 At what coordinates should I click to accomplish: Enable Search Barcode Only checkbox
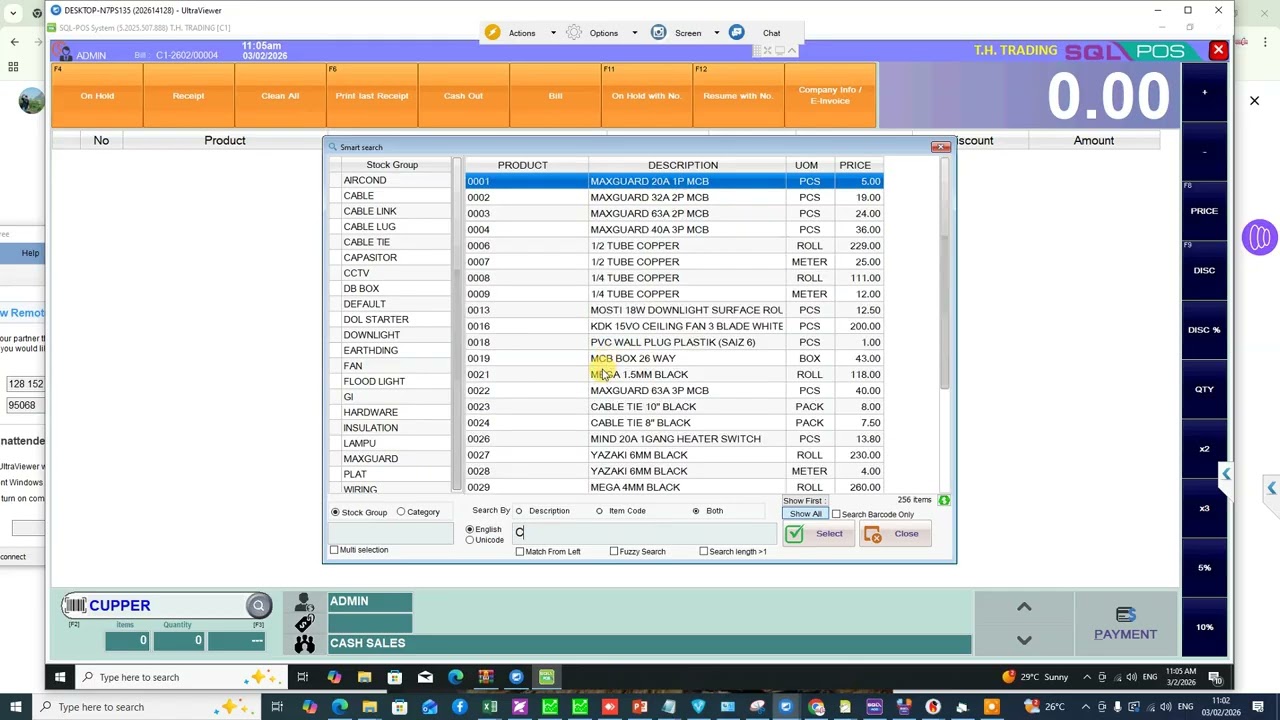(836, 514)
